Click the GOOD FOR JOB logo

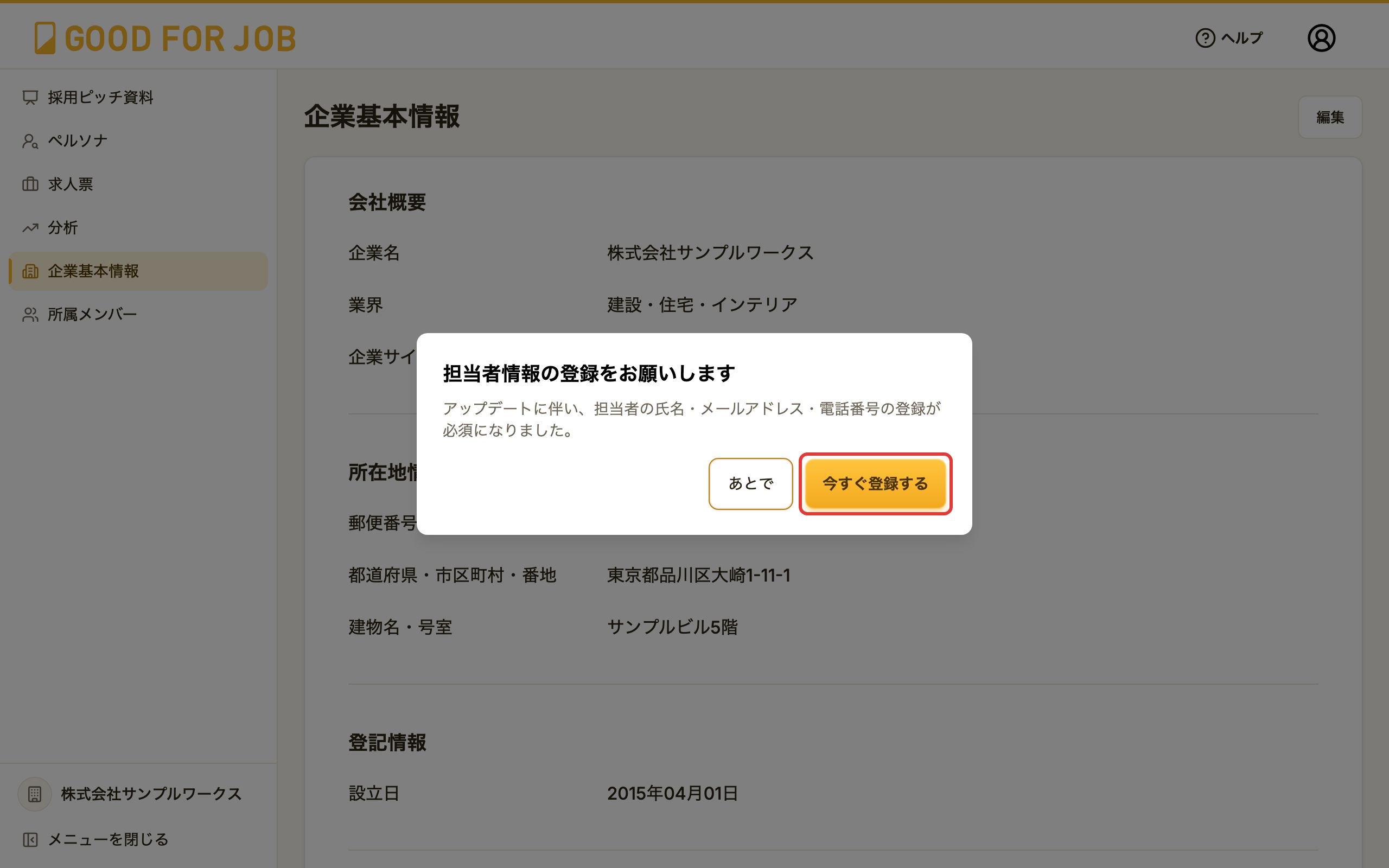click(x=165, y=39)
